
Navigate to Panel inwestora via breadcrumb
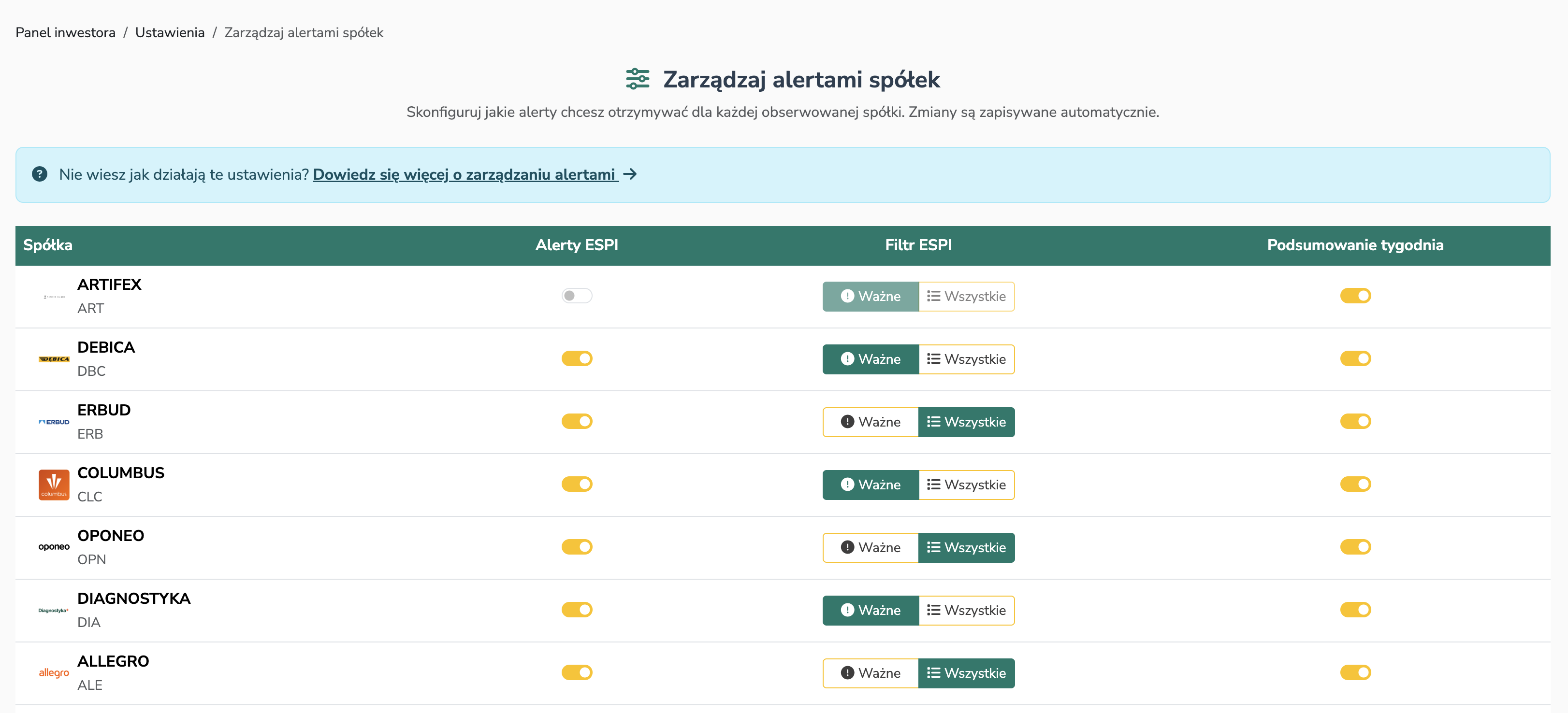pyautogui.click(x=65, y=32)
